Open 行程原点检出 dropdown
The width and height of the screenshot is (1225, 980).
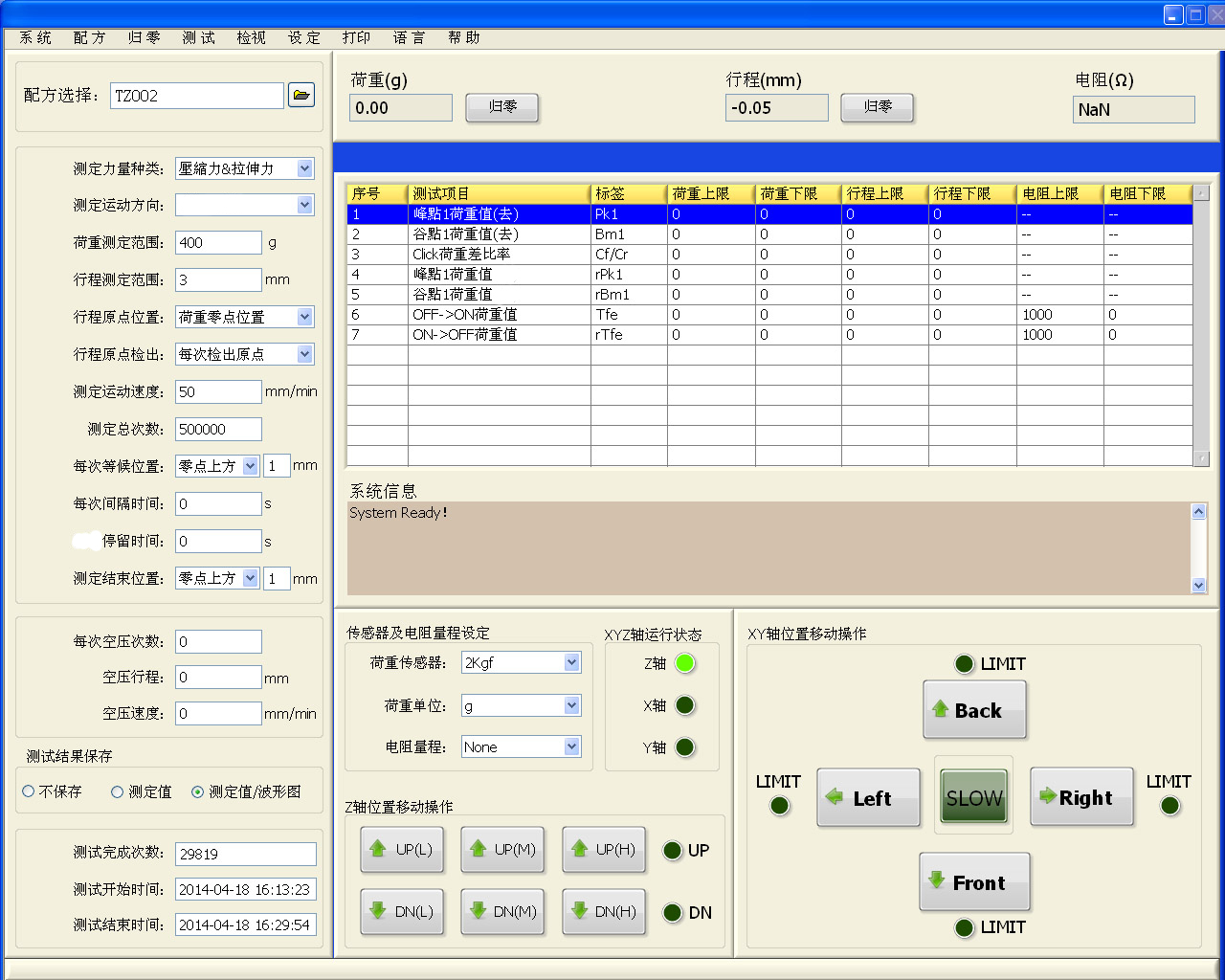(304, 354)
